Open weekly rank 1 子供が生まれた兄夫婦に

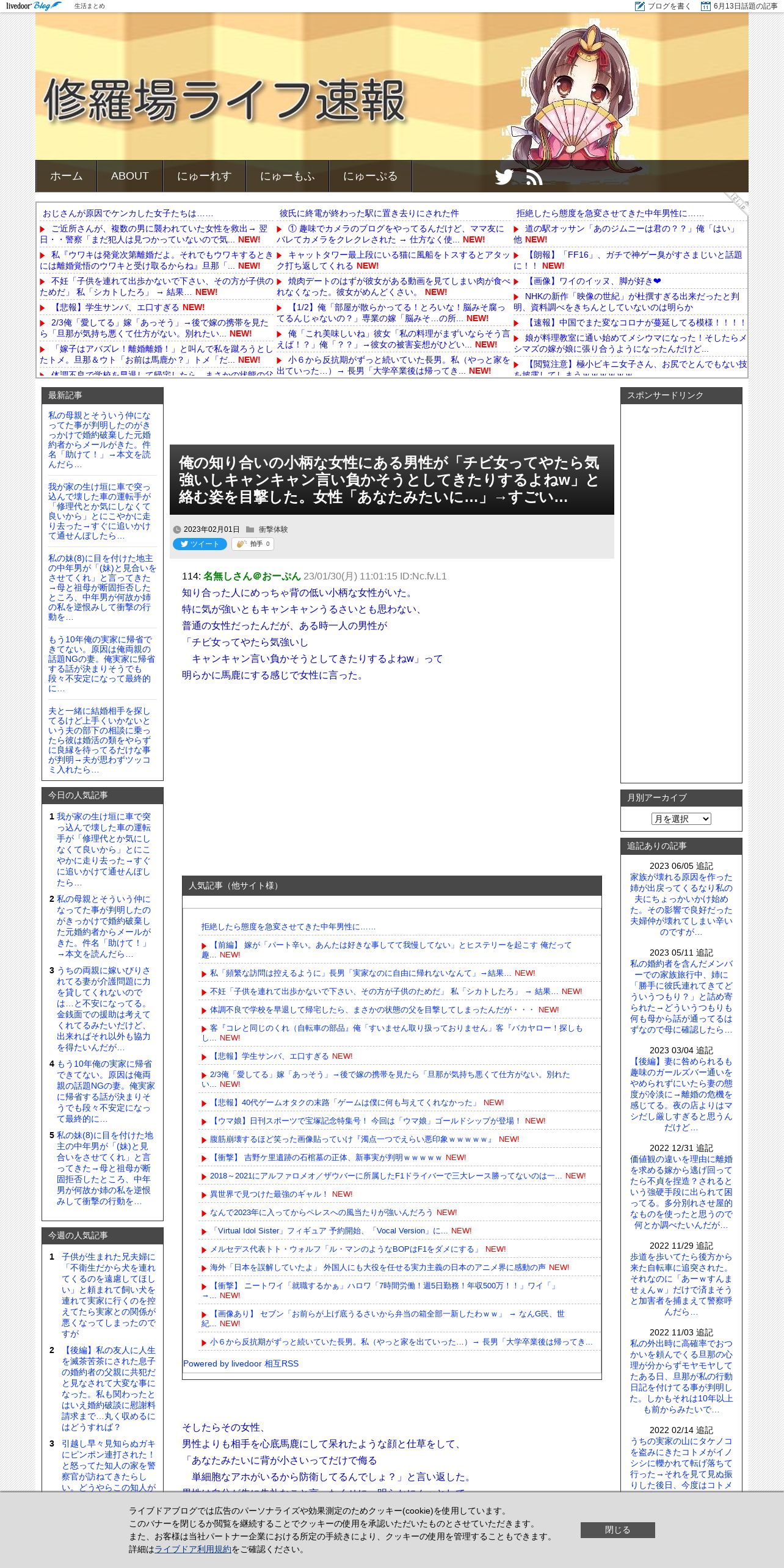point(108,1294)
